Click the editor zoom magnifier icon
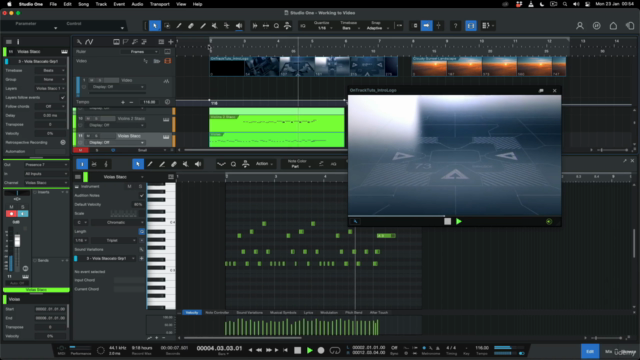This screenshot has width=640, height=360. [x=233, y=164]
